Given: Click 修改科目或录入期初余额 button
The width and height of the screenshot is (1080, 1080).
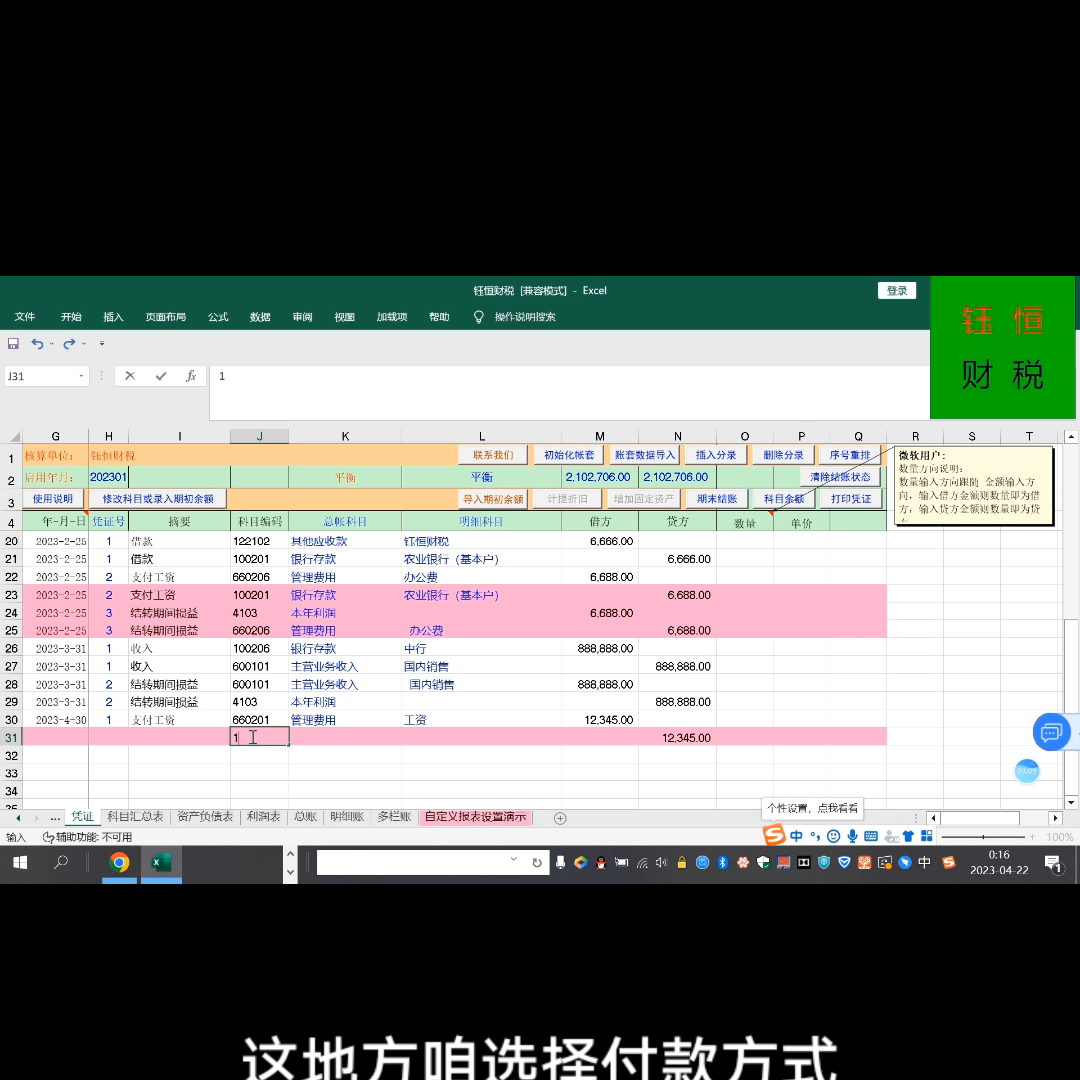Looking at the screenshot, I should 158,499.
